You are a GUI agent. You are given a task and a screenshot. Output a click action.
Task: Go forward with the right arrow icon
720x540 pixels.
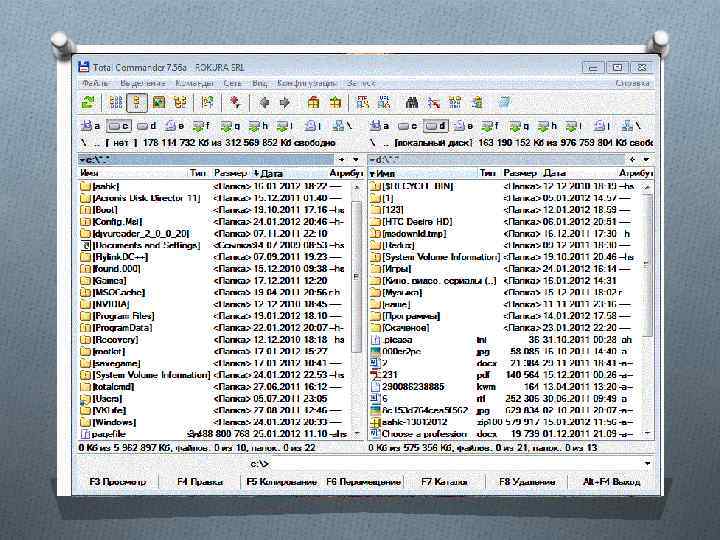tap(285, 102)
